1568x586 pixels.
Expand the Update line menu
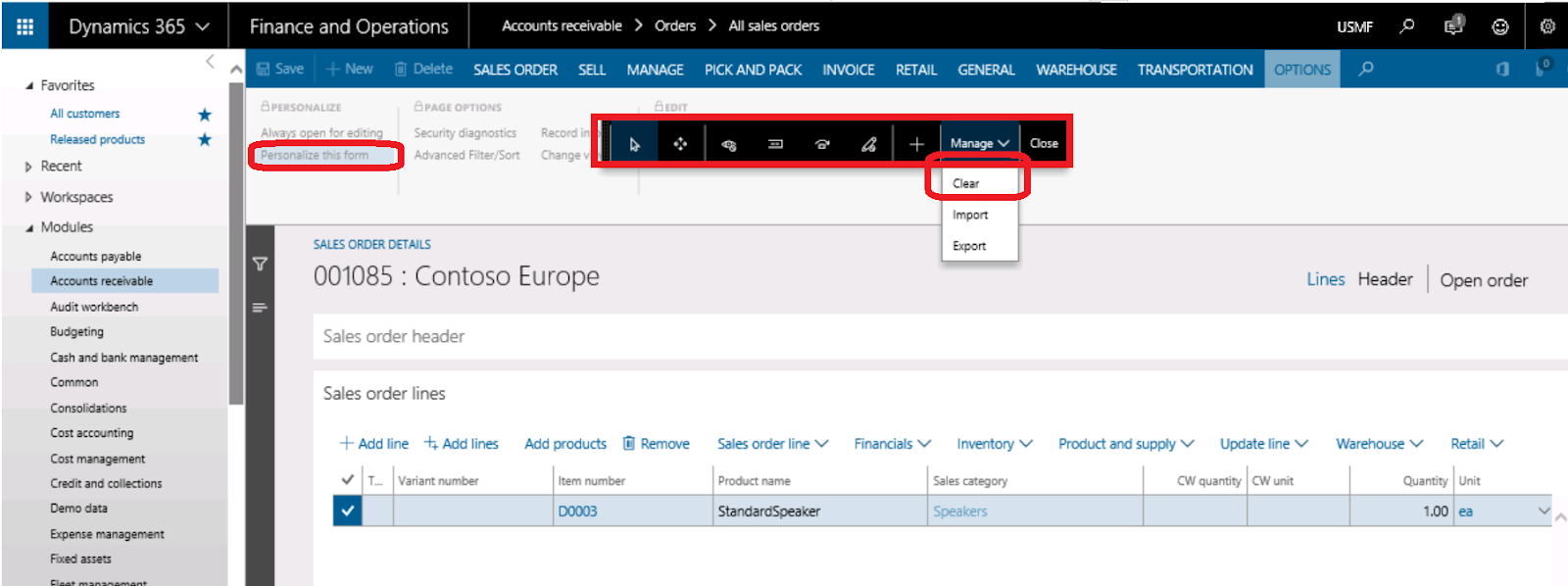1264,444
